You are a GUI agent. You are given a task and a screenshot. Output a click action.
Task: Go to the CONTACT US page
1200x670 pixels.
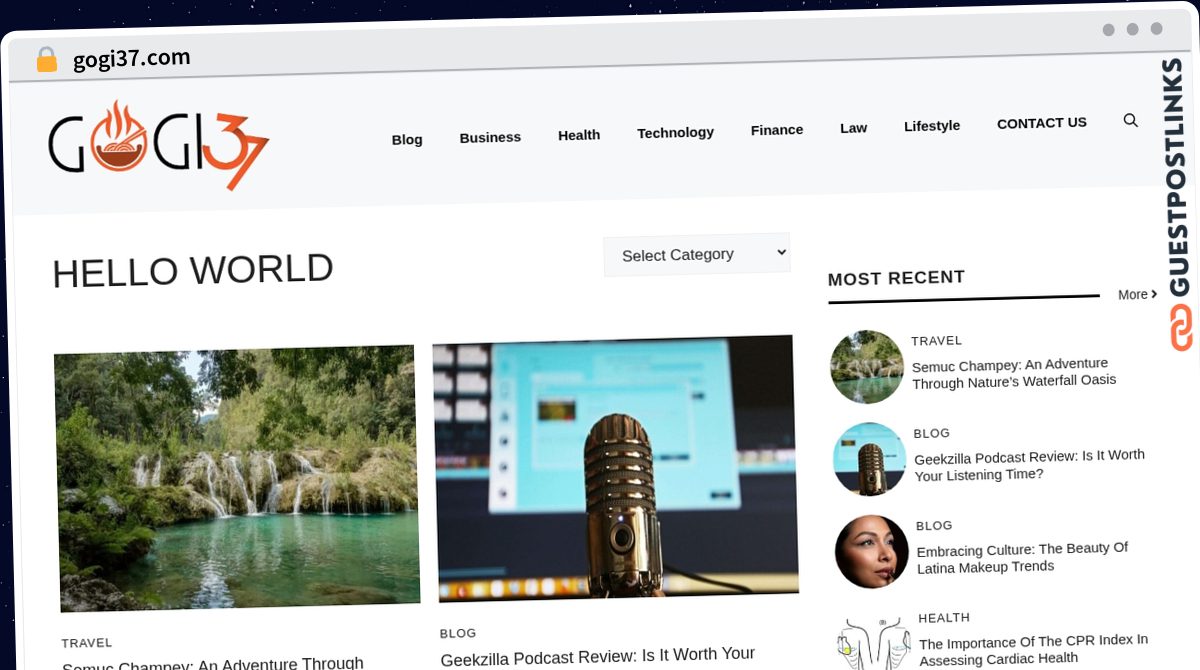pyautogui.click(x=1041, y=123)
